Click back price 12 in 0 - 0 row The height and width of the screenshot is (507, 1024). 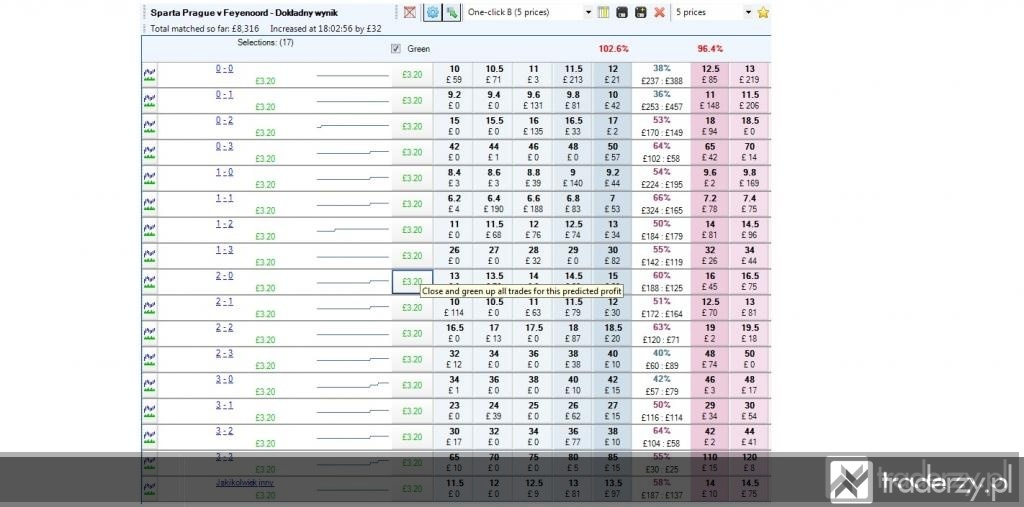point(613,74)
